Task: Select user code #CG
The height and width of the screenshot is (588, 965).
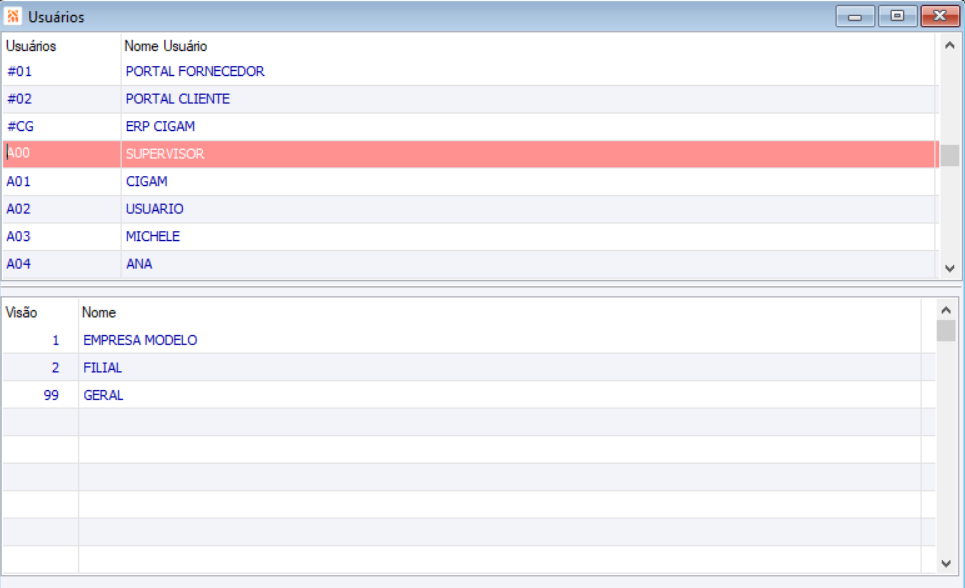Action: (x=20, y=126)
